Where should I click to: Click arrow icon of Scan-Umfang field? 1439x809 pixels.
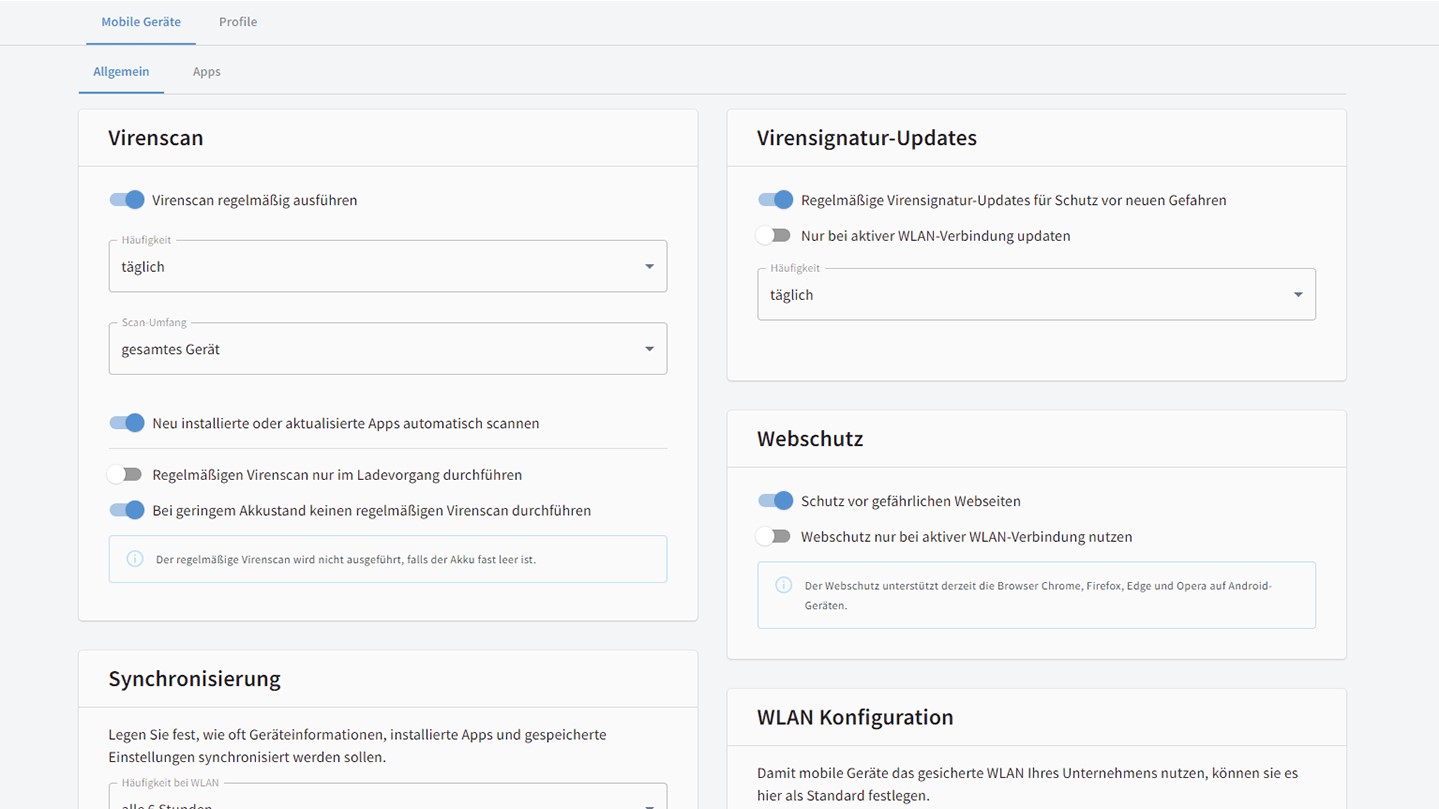point(649,349)
